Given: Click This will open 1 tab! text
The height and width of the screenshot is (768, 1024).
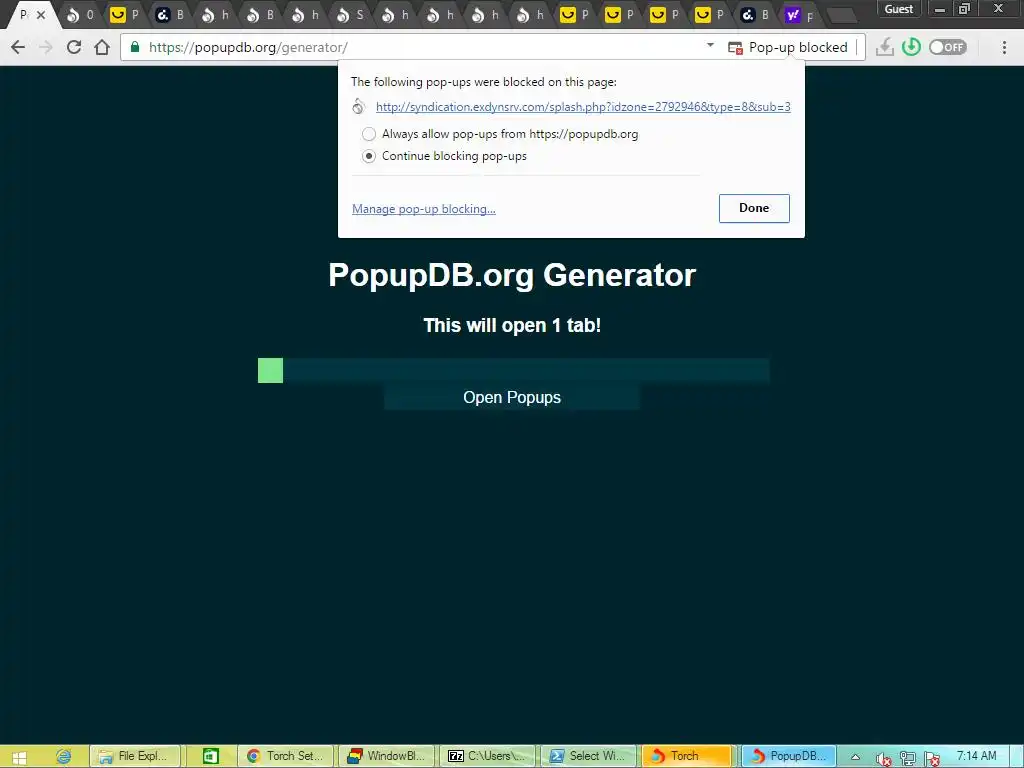Looking at the screenshot, I should [x=512, y=325].
